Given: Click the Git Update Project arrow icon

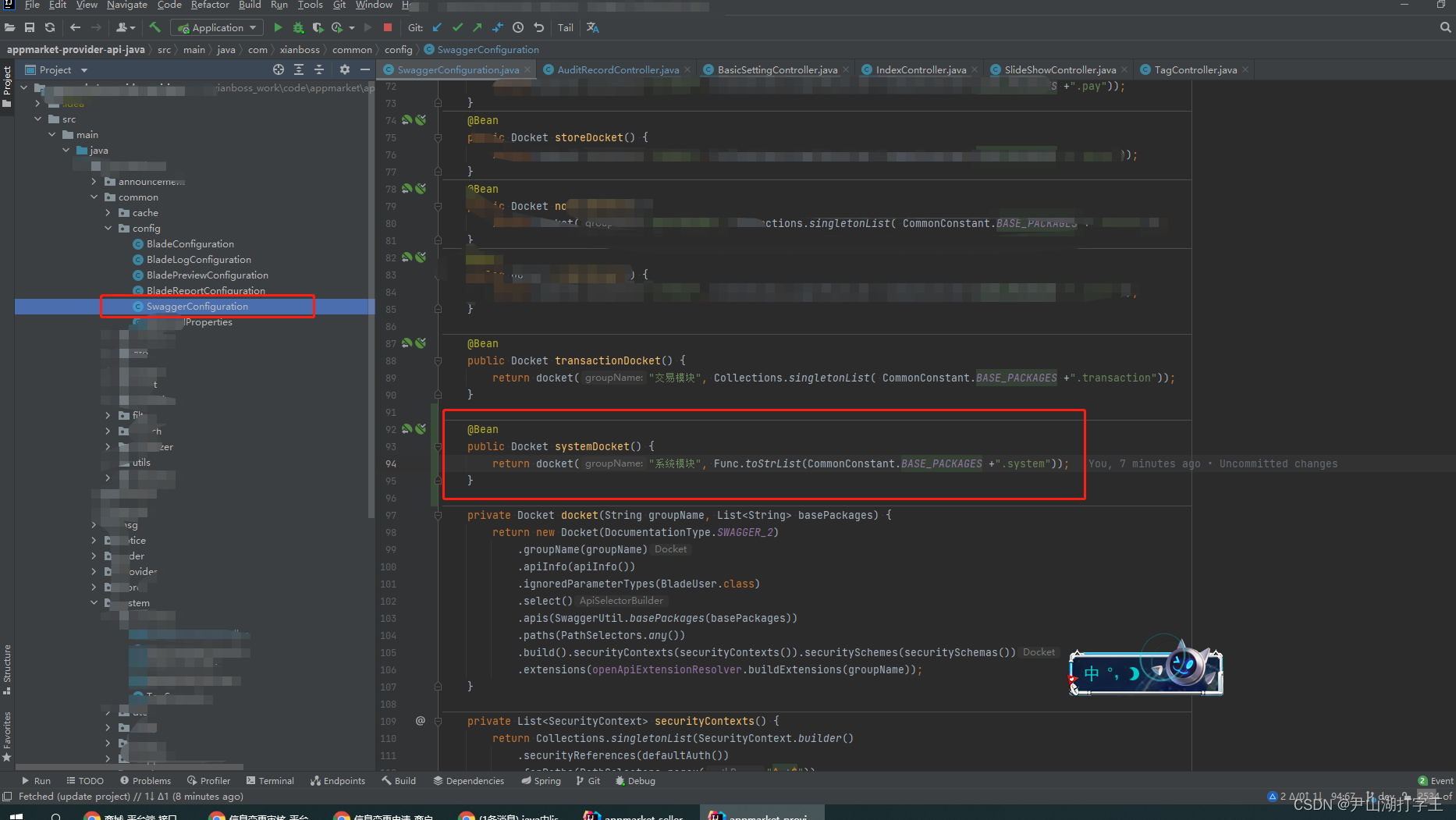Looking at the screenshot, I should click(x=437, y=27).
